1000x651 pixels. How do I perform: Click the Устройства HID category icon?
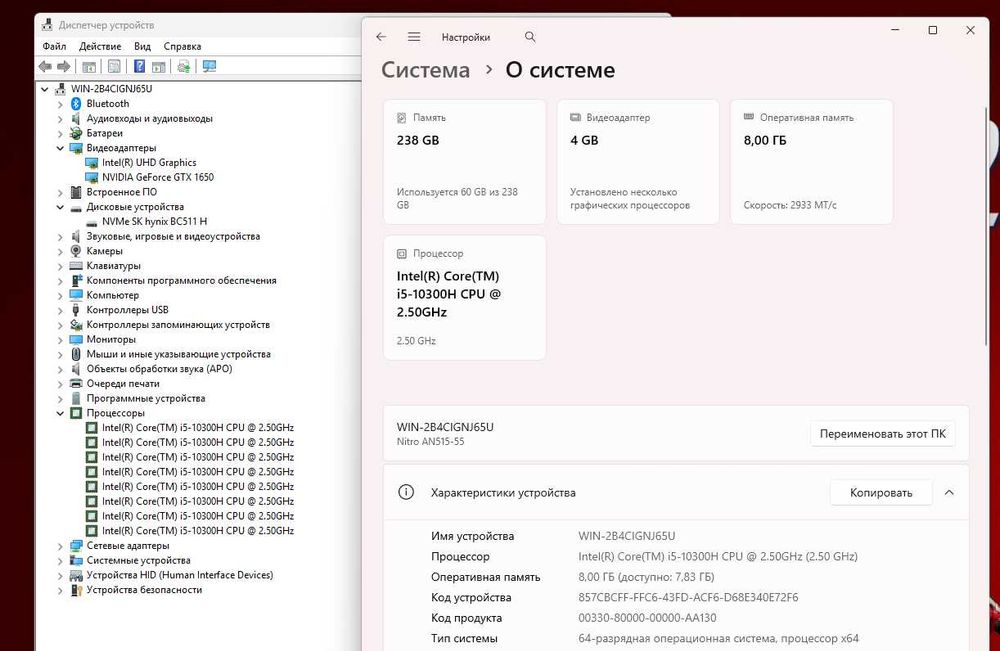pyautogui.click(x=76, y=575)
